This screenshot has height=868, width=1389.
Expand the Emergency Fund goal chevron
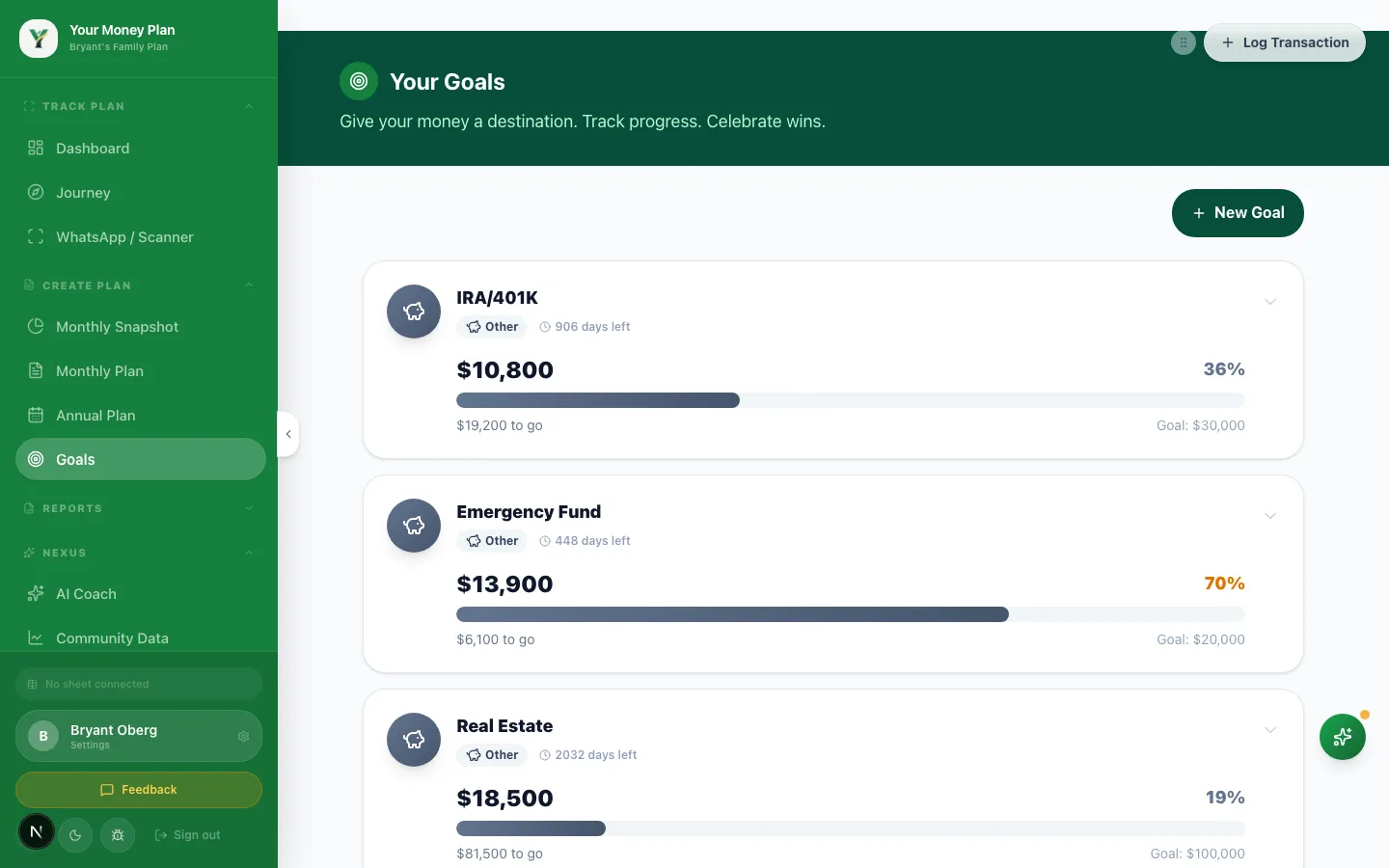tap(1270, 516)
